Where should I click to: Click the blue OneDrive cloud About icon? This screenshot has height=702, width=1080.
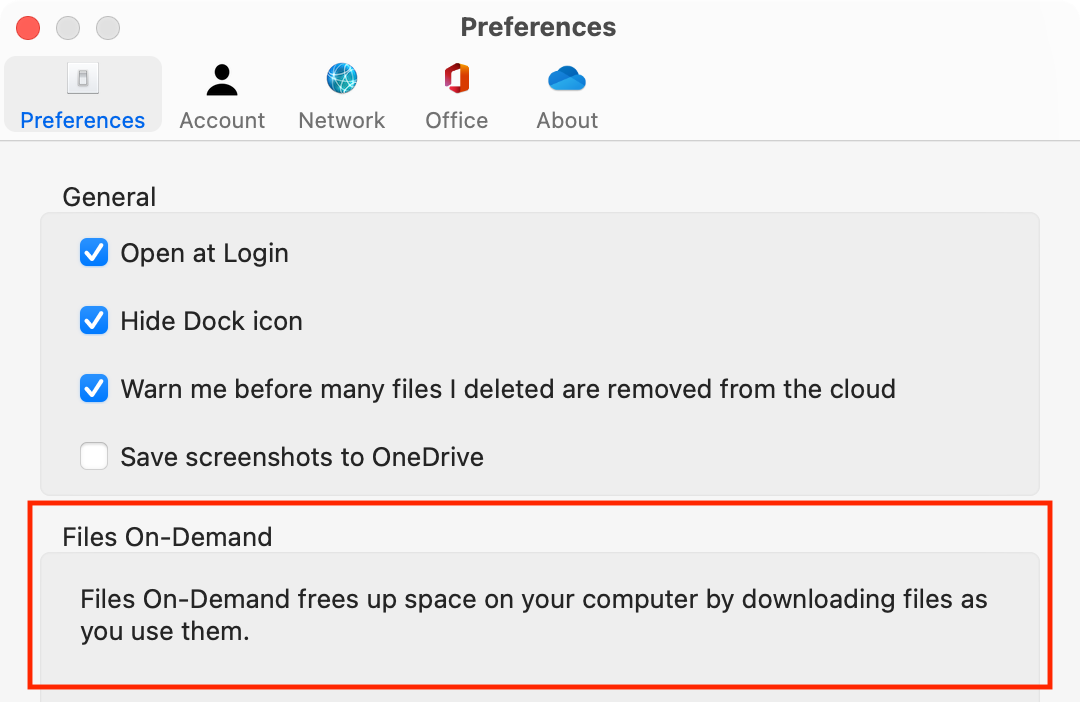[x=567, y=79]
